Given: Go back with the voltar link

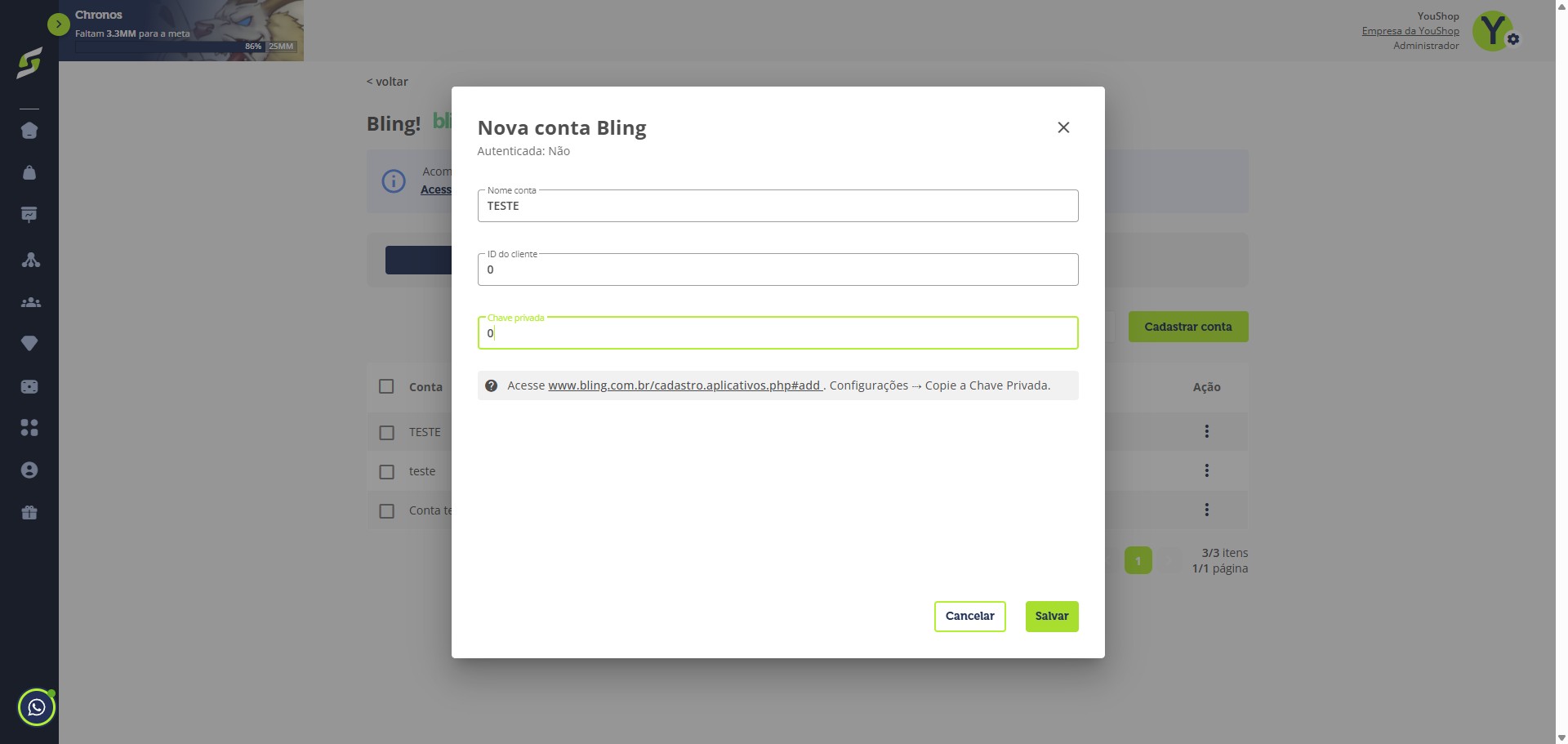Looking at the screenshot, I should tap(387, 82).
